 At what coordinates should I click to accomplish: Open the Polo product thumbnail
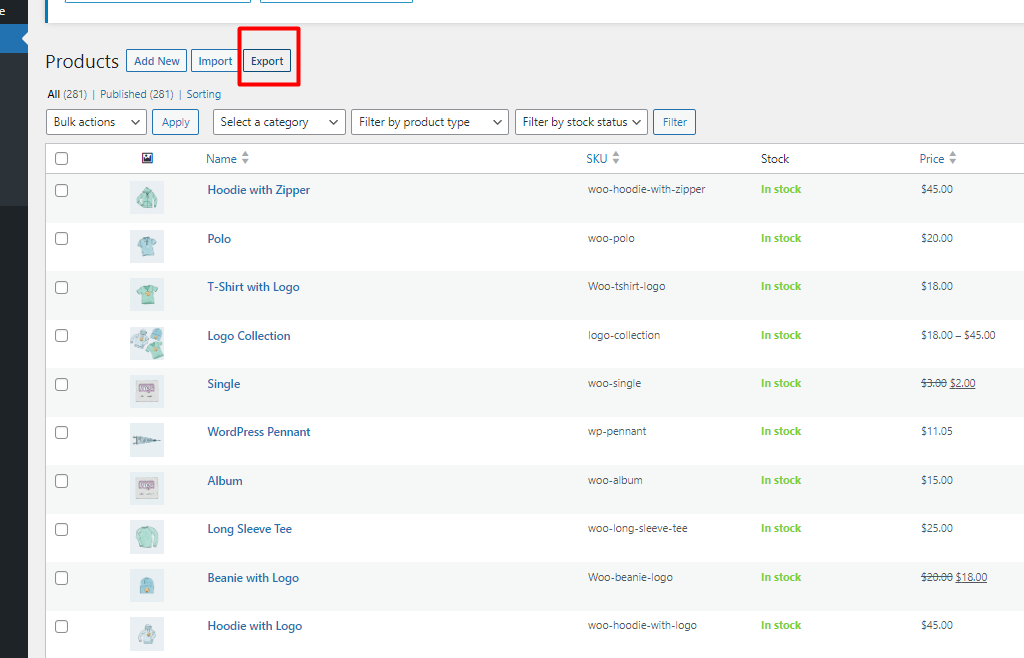(x=147, y=246)
